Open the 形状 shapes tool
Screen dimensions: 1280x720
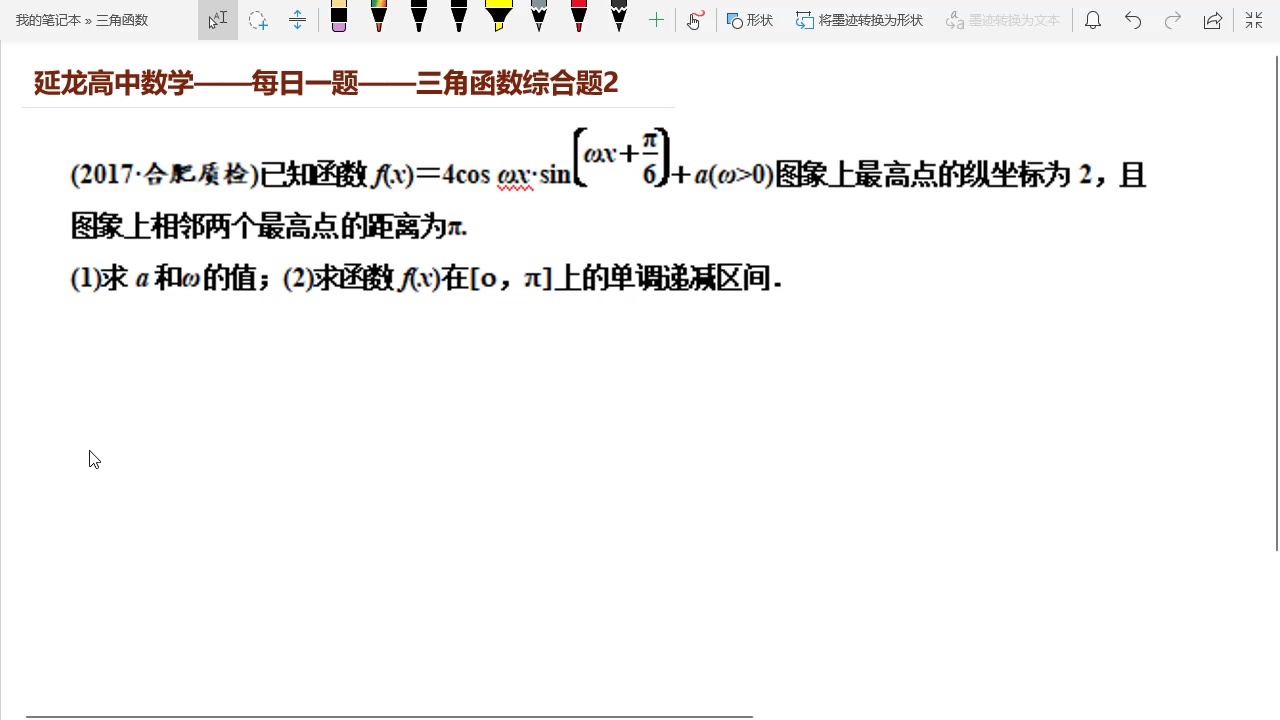750,20
